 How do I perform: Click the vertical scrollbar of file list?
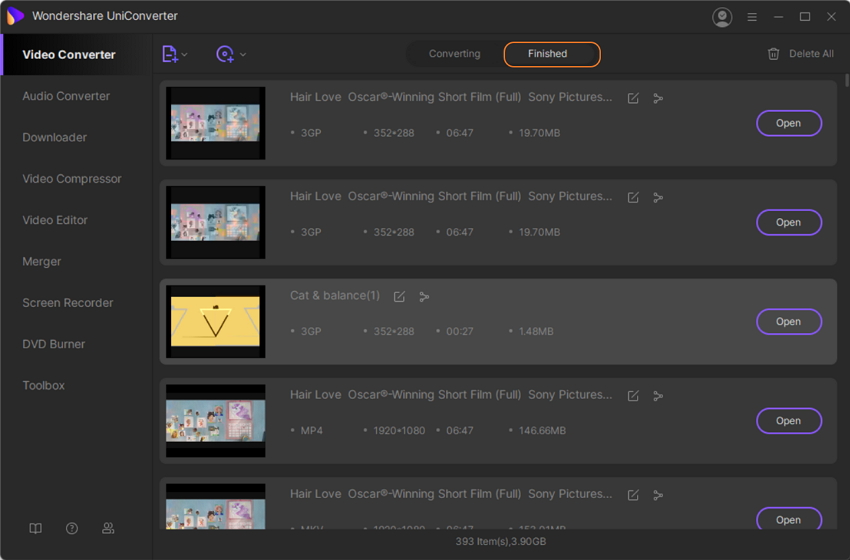point(847,80)
